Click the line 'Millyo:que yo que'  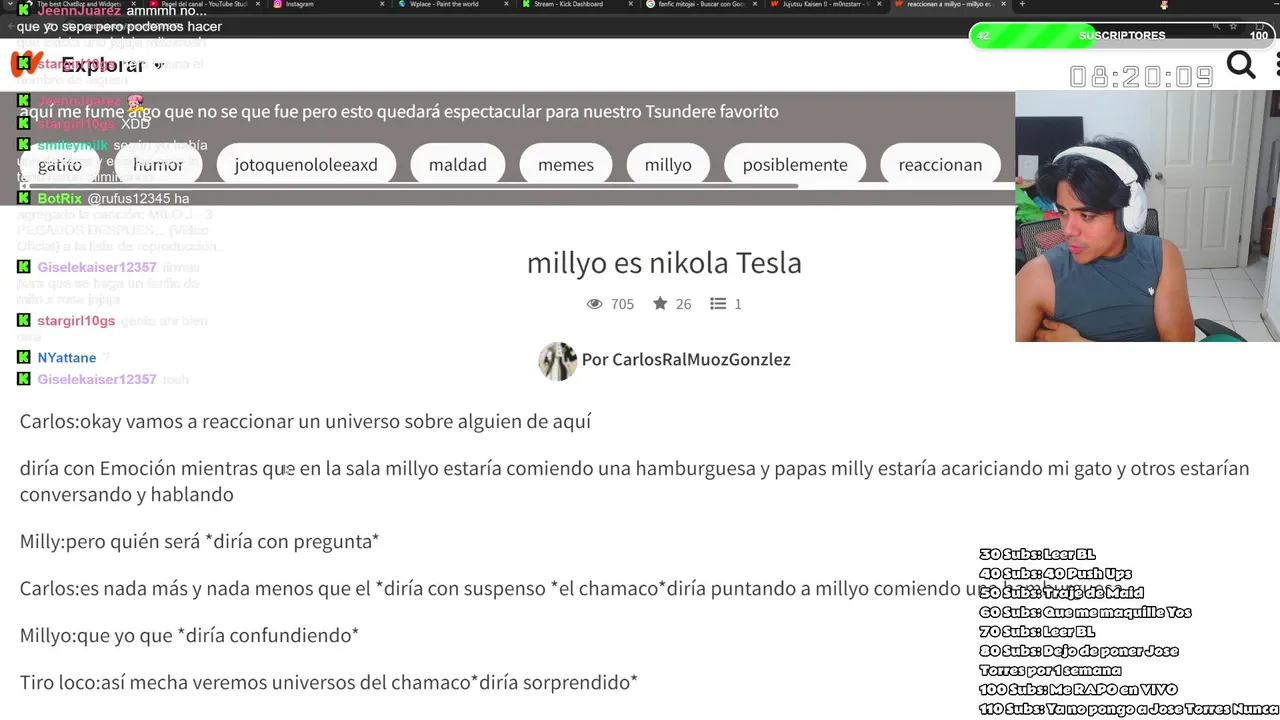tap(189, 636)
